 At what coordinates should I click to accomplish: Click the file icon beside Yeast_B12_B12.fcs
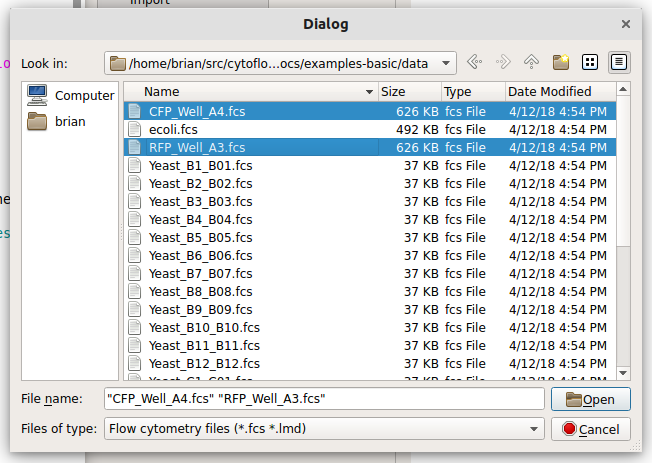134,364
